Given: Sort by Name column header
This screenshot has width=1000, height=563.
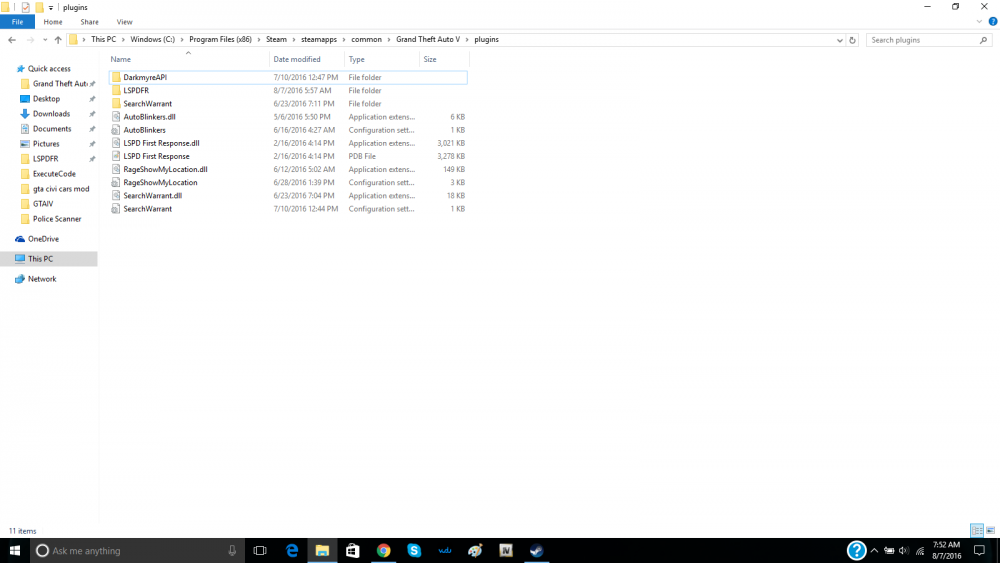Looking at the screenshot, I should click(x=188, y=59).
